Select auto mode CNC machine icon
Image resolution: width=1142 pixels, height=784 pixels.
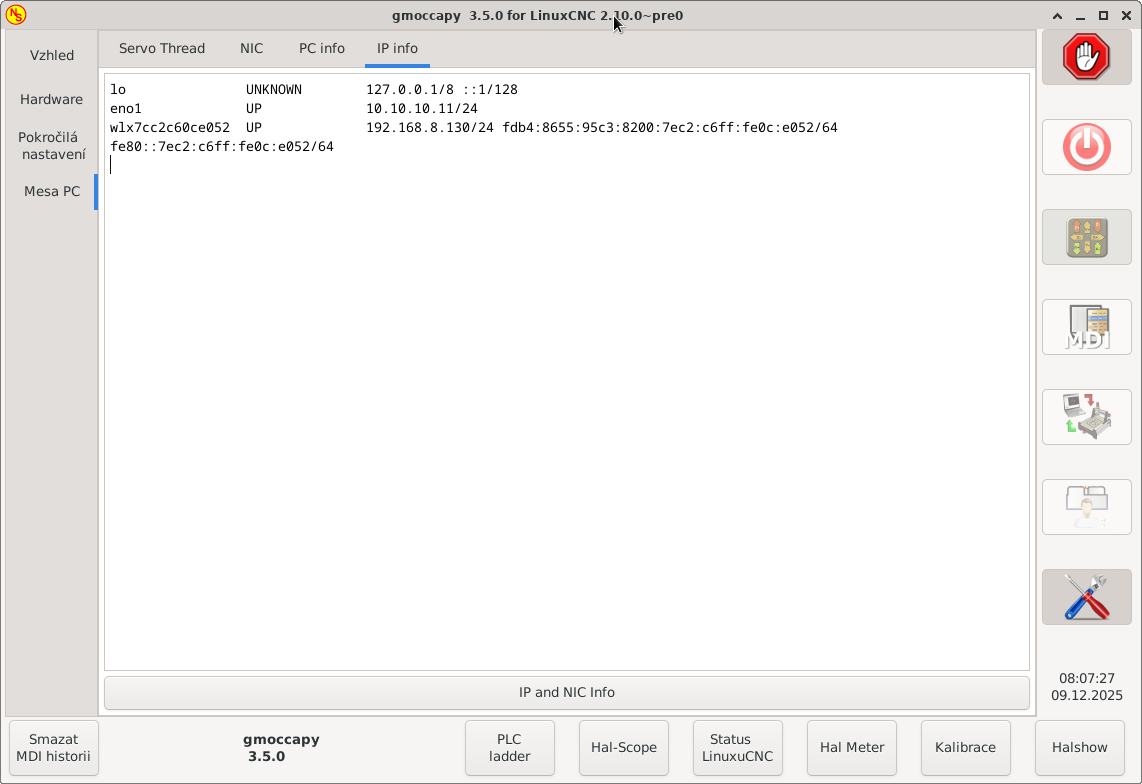1086,417
